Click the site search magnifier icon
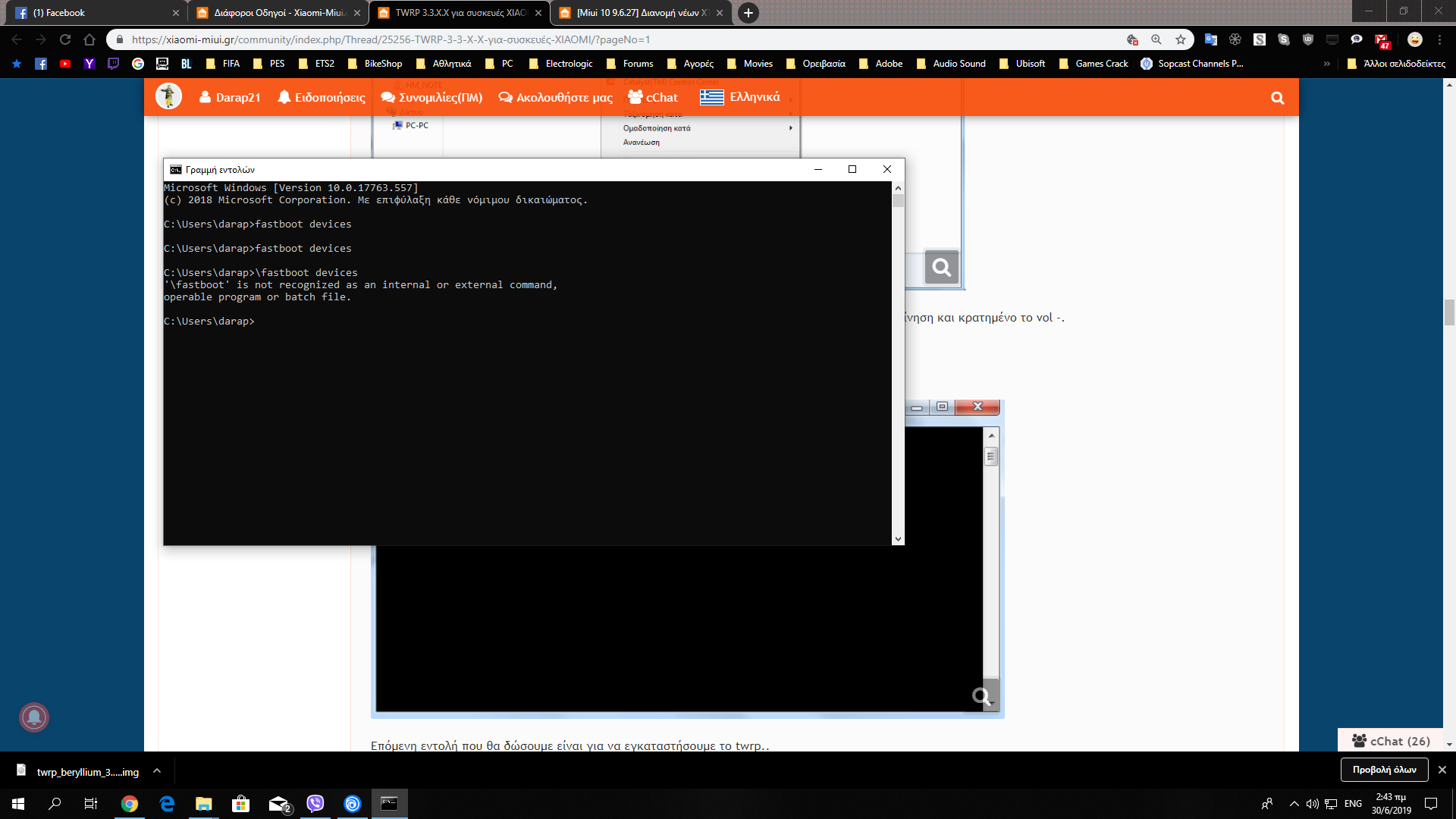 click(x=1277, y=98)
